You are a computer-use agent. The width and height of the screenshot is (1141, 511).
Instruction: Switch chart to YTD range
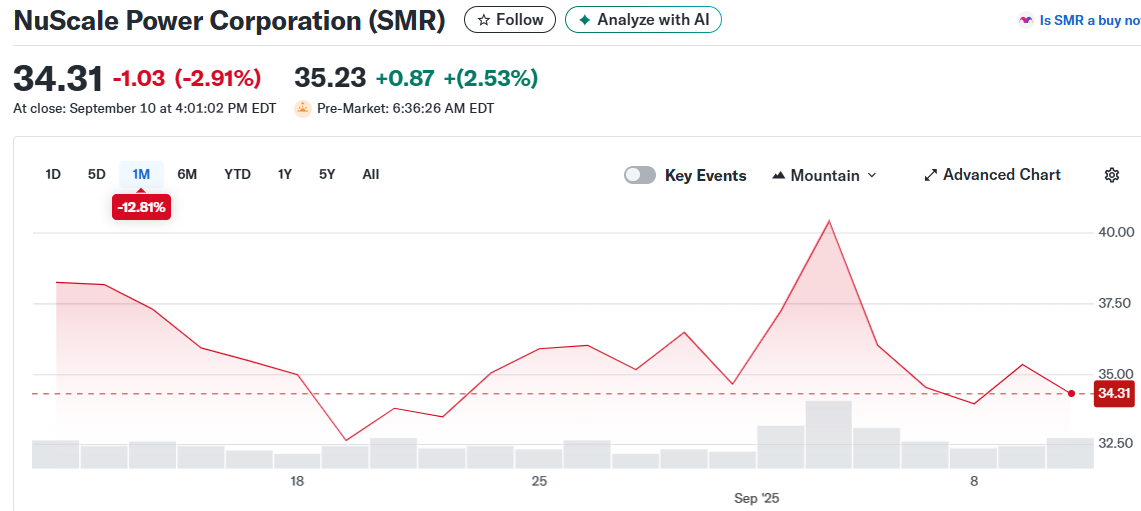click(x=237, y=175)
